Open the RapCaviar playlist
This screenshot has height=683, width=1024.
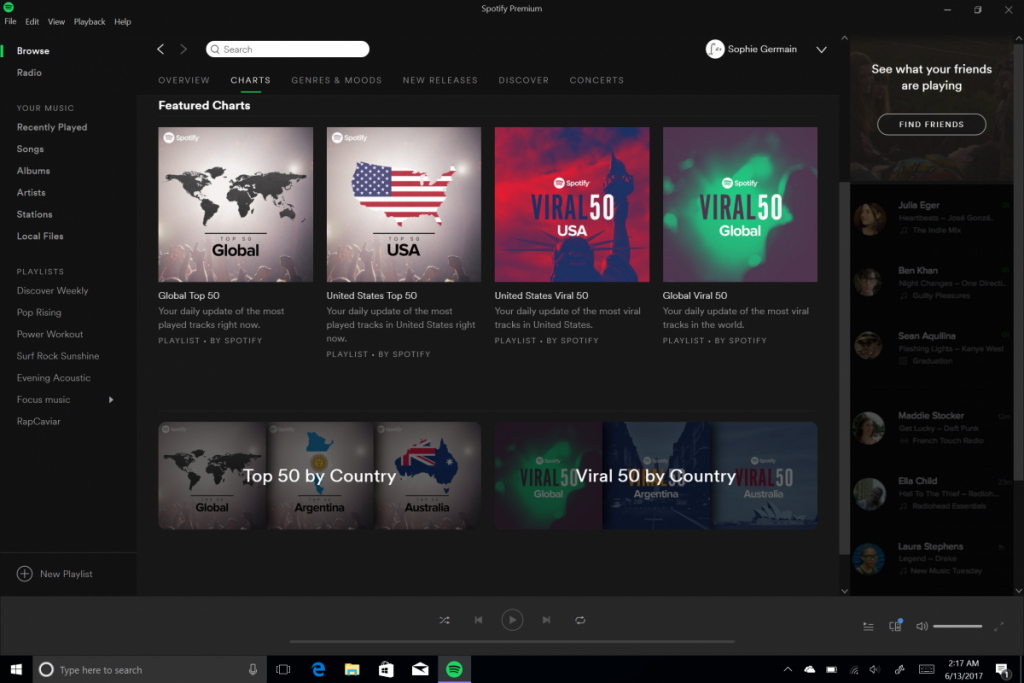tap(41, 421)
